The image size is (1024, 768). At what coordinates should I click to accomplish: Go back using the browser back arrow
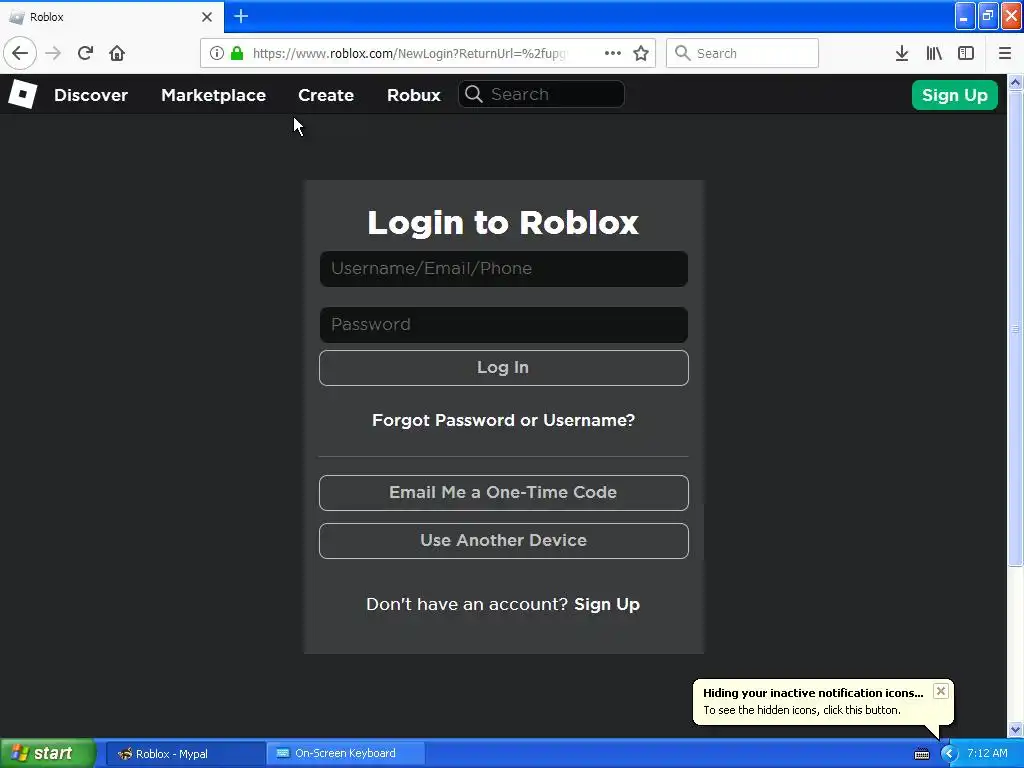pos(20,53)
